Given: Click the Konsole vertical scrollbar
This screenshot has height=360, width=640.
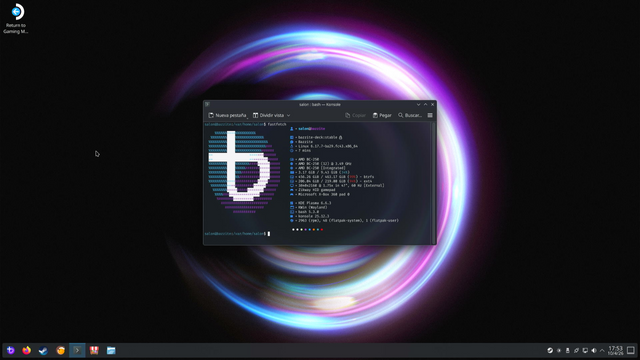Looking at the screenshot, I should pos(433,182).
